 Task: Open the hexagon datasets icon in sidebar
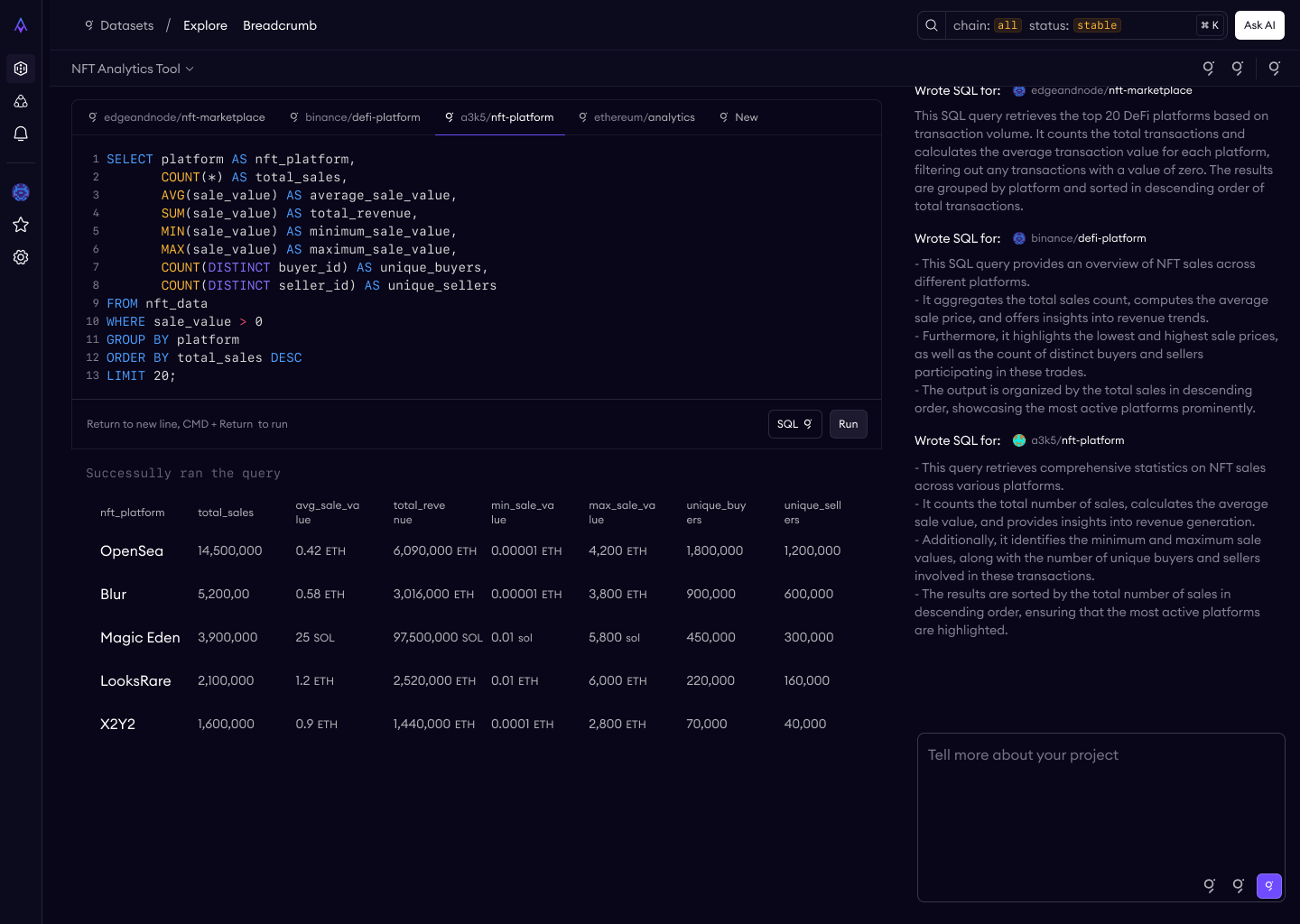coord(21,69)
